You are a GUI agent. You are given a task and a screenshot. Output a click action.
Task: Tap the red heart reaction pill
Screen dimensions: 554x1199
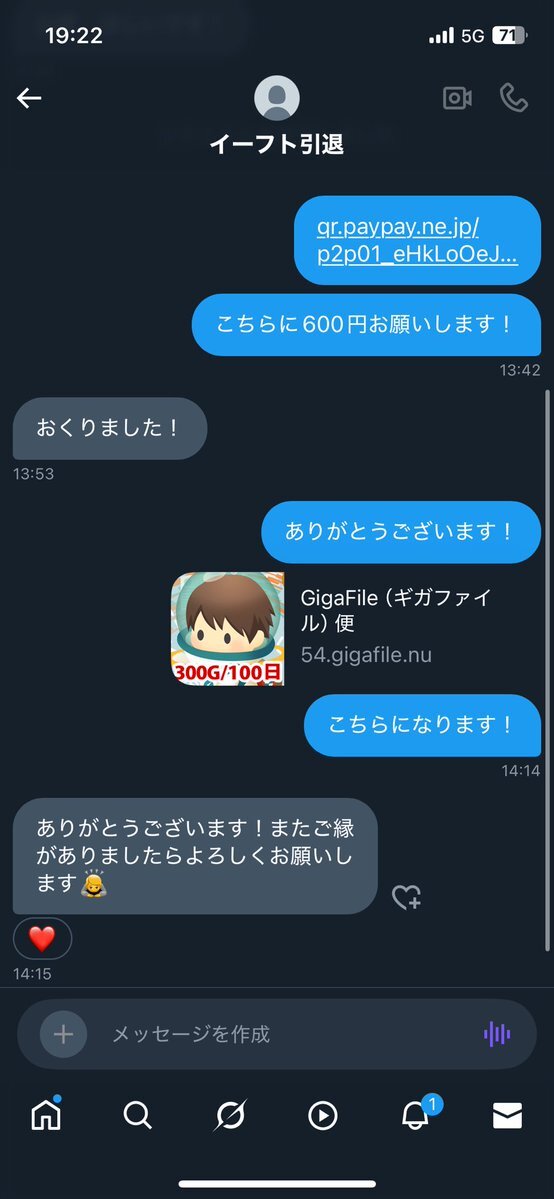[x=42, y=938]
